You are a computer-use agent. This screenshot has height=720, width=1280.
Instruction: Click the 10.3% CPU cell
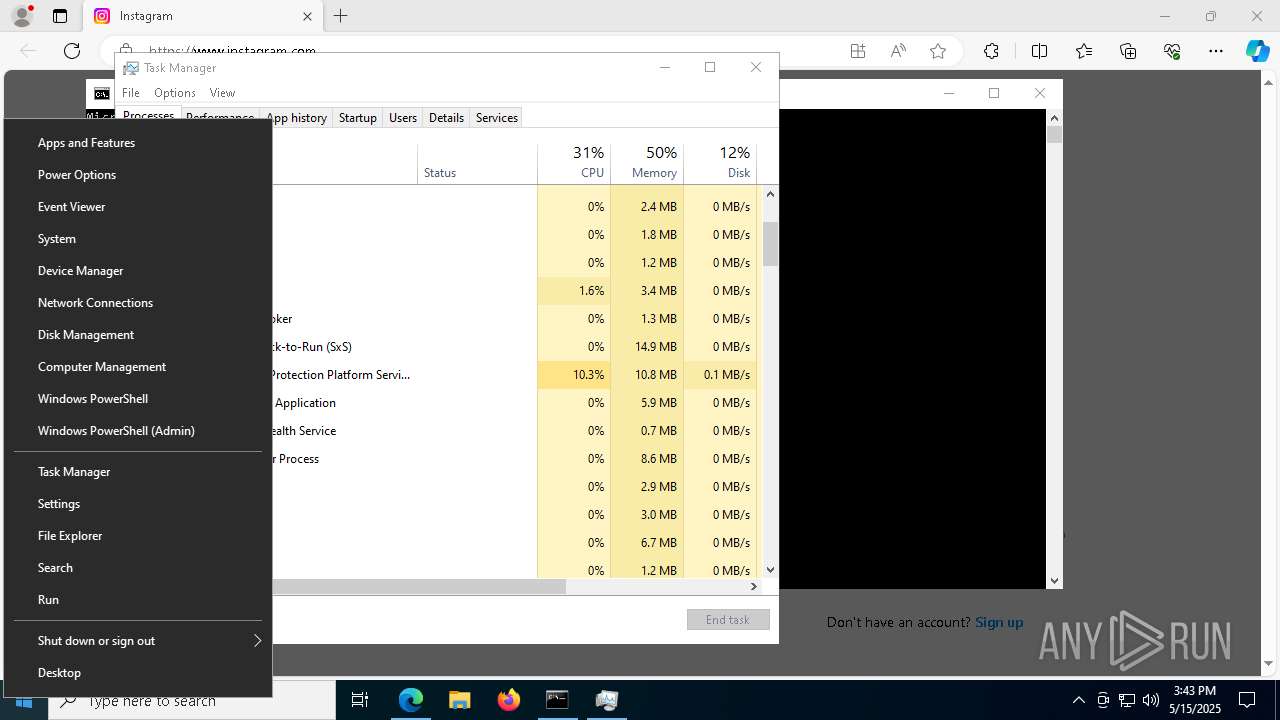click(574, 375)
